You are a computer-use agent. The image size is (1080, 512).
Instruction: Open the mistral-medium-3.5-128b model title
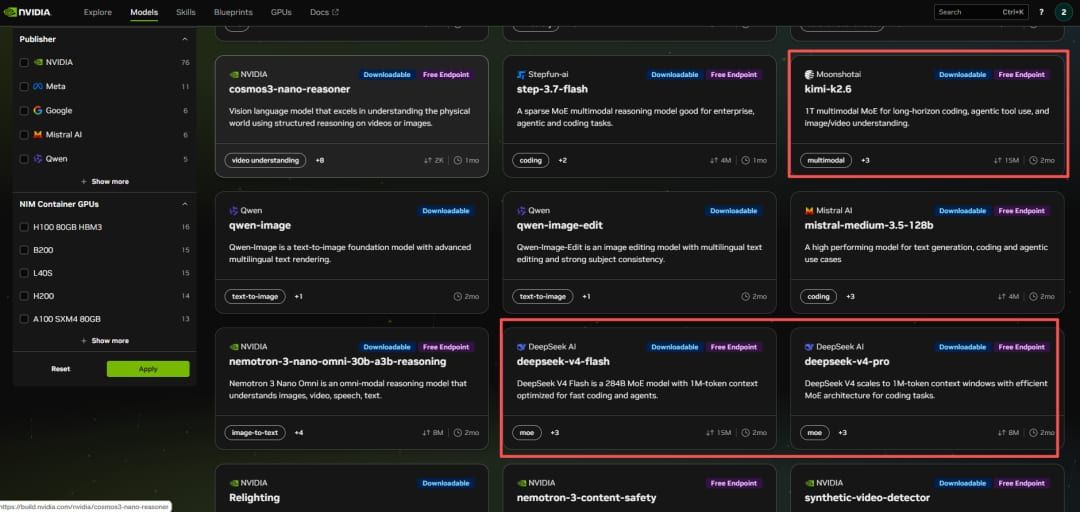[869, 225]
